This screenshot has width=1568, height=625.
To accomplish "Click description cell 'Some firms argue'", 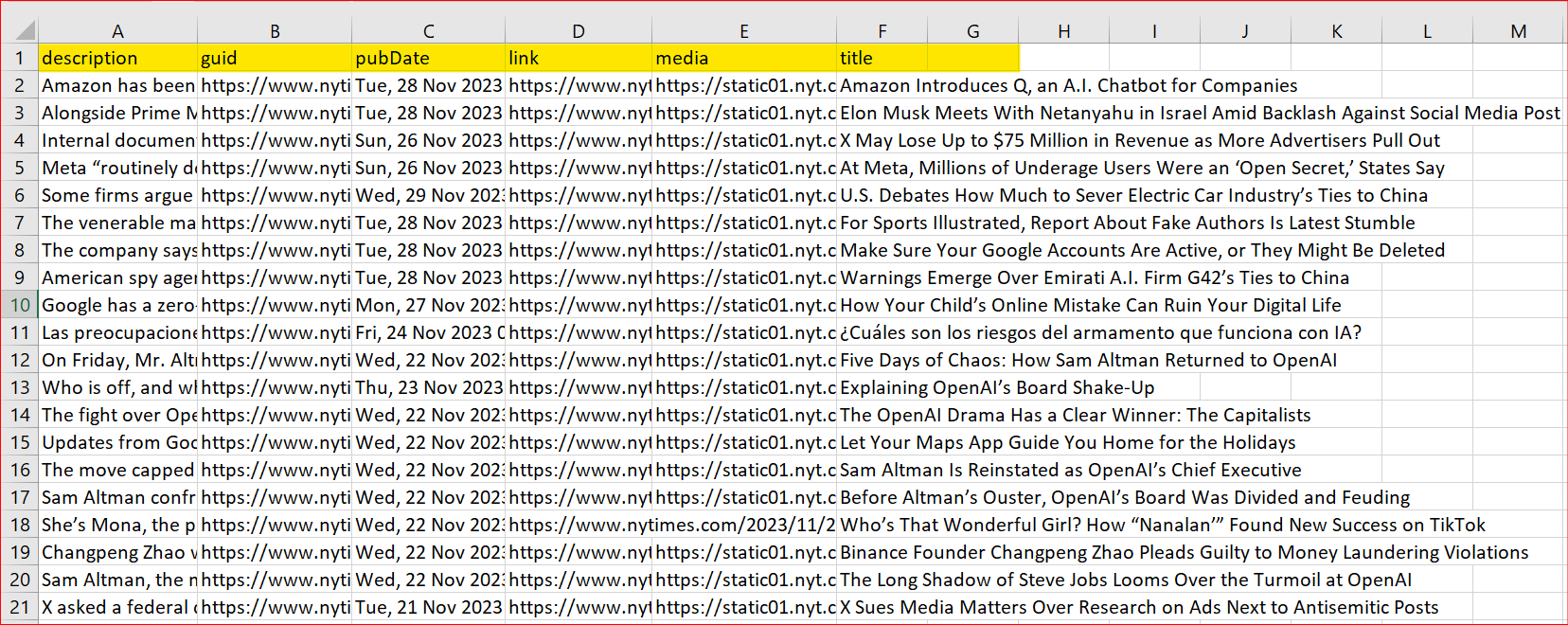I will (117, 195).
